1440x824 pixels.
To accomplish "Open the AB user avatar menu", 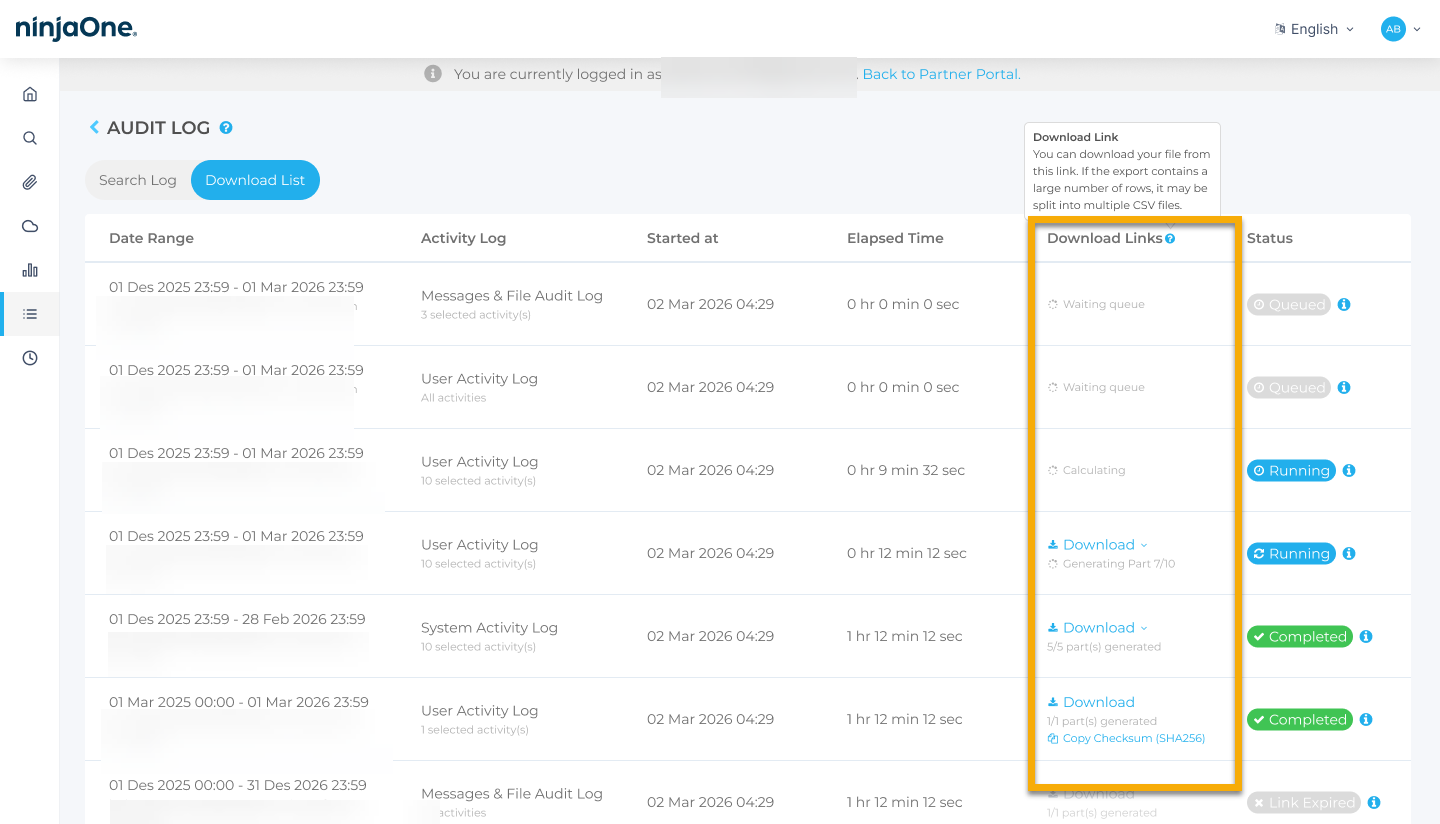I will [1400, 29].
